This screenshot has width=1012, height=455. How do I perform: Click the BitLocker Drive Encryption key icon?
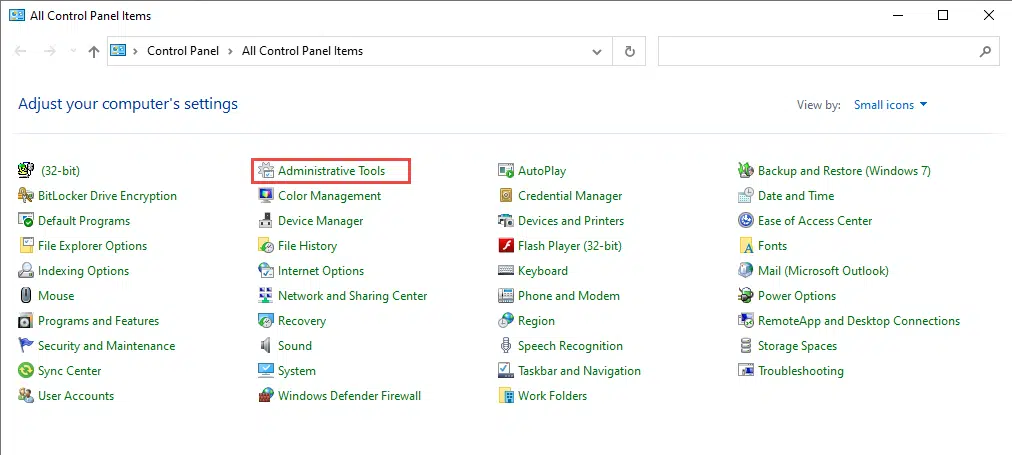pos(26,196)
